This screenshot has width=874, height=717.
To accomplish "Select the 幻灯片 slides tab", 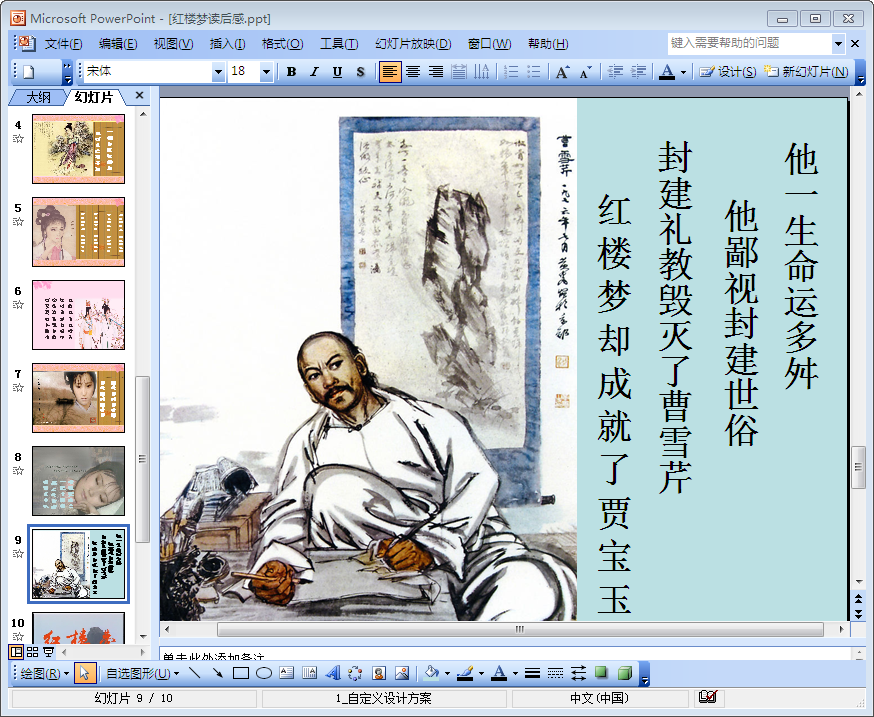I will tap(94, 98).
